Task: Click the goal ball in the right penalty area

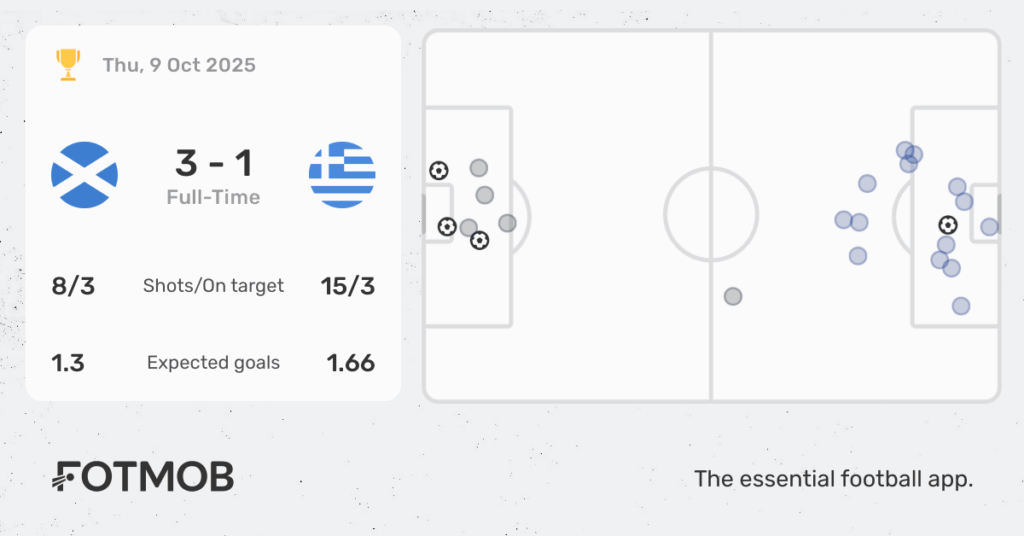Action: click(947, 226)
